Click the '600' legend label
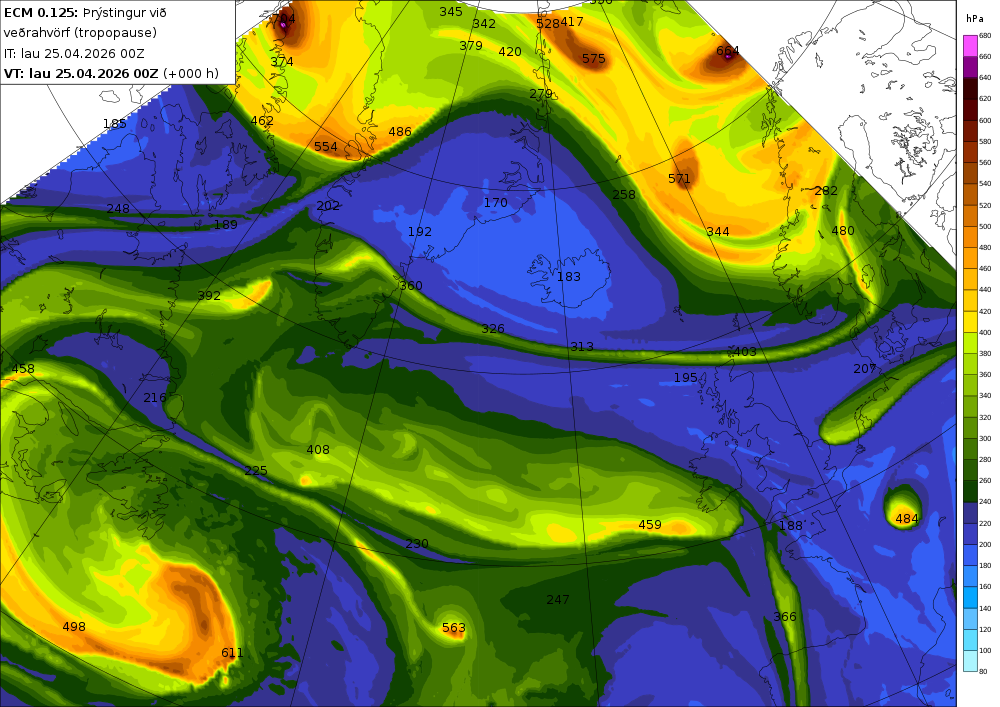Viewport: 1000px width, 707px height. coord(985,120)
